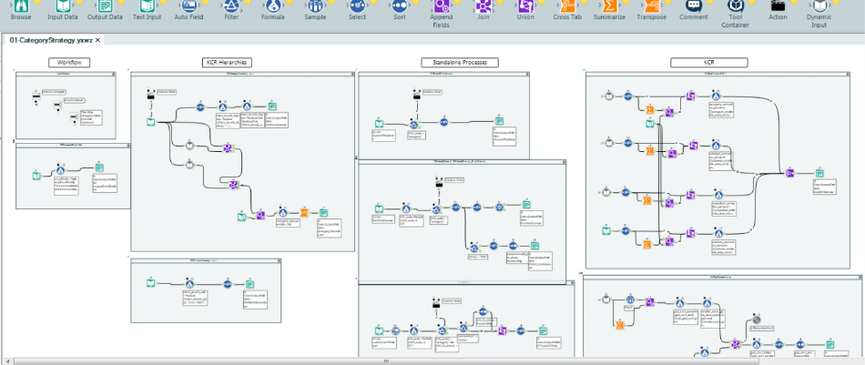Choose the Filter tool icon
Image resolution: width=865 pixels, height=365 pixels.
(x=231, y=7)
